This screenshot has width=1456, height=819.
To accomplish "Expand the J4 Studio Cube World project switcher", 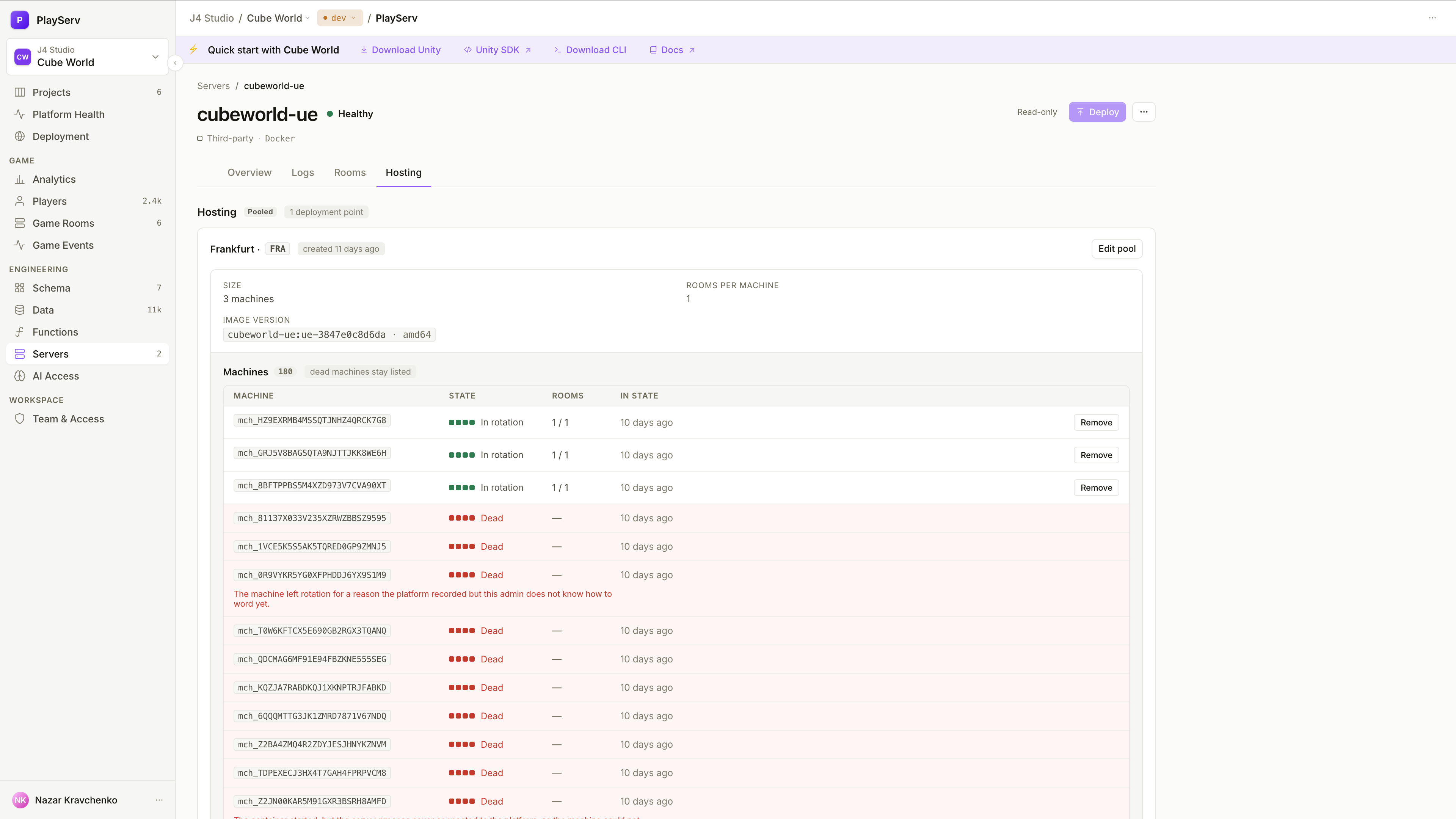I will [88, 56].
